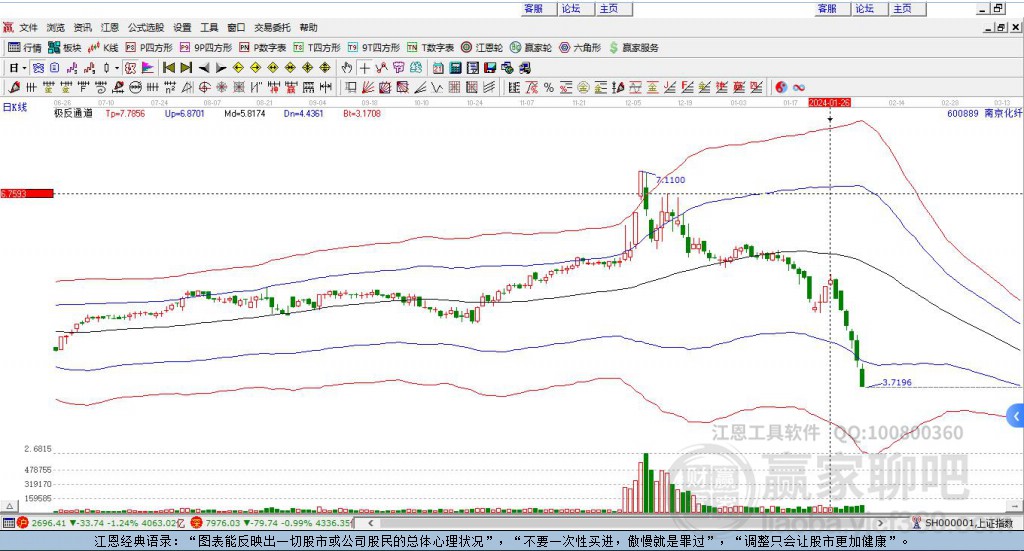The height and width of the screenshot is (551, 1024).
Task: Open 赢家服务 with dollar icon
Action: (633, 48)
